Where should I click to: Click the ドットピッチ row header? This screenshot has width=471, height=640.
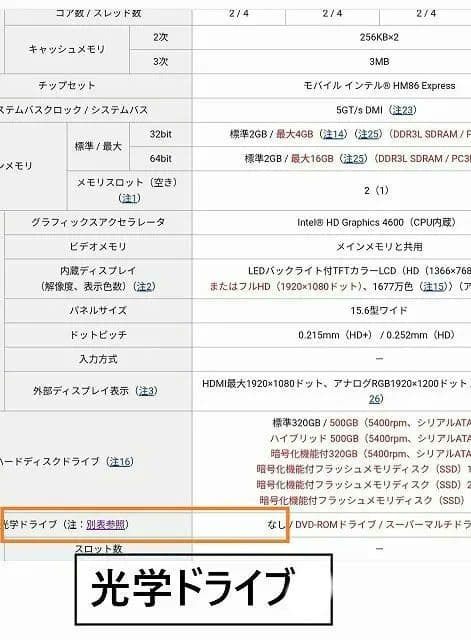tap(98, 335)
